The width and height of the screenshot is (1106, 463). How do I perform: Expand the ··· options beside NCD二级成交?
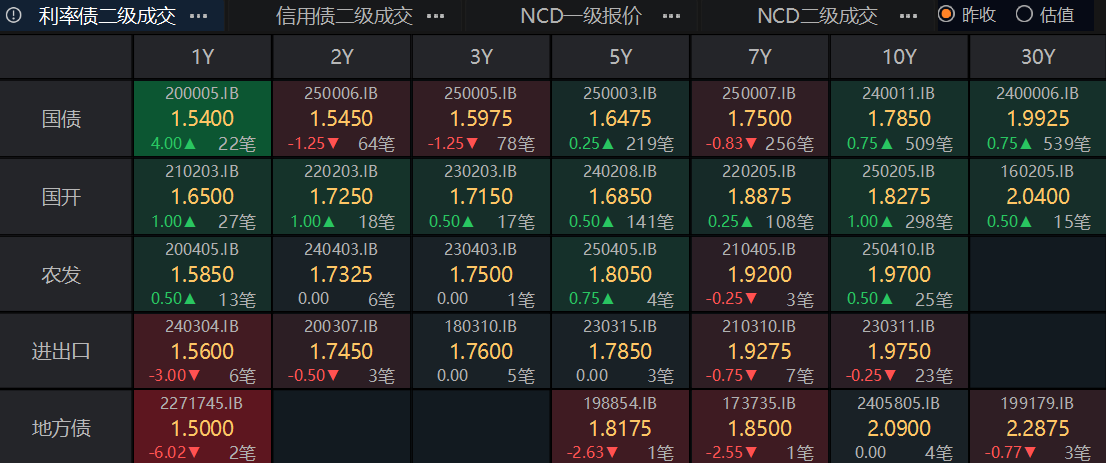906,16
